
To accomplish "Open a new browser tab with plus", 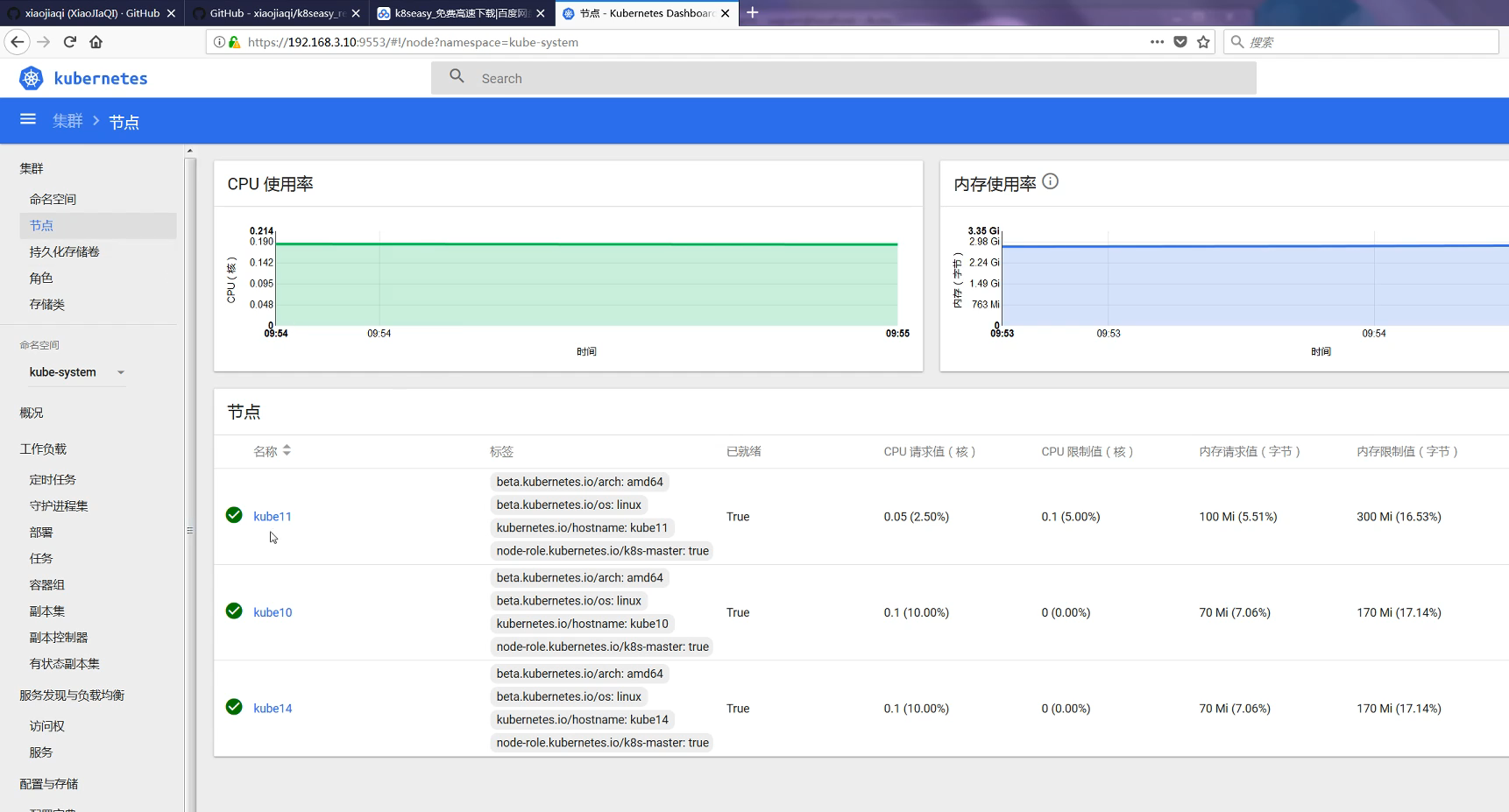I will point(752,12).
